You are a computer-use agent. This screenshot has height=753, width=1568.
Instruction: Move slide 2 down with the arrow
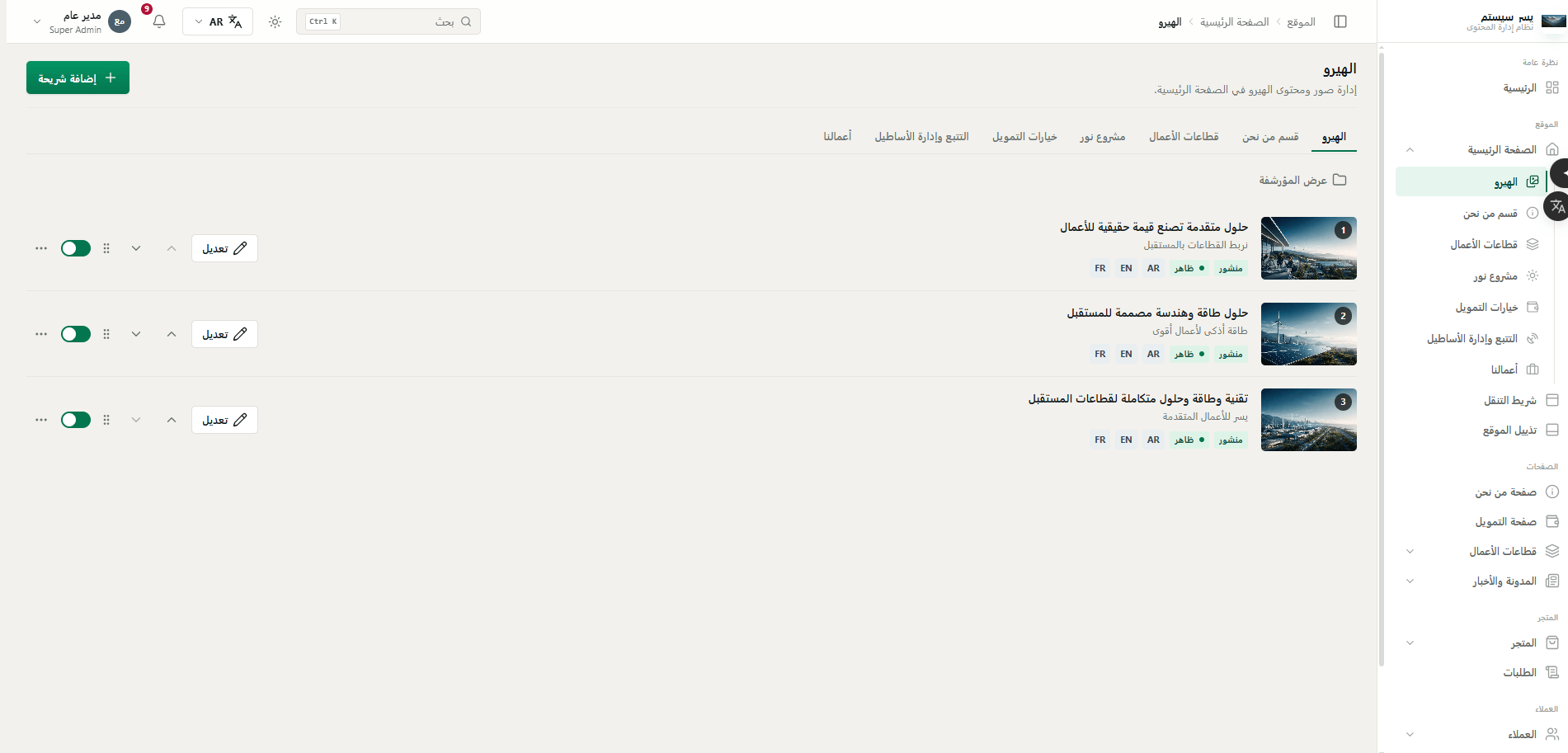(x=136, y=334)
